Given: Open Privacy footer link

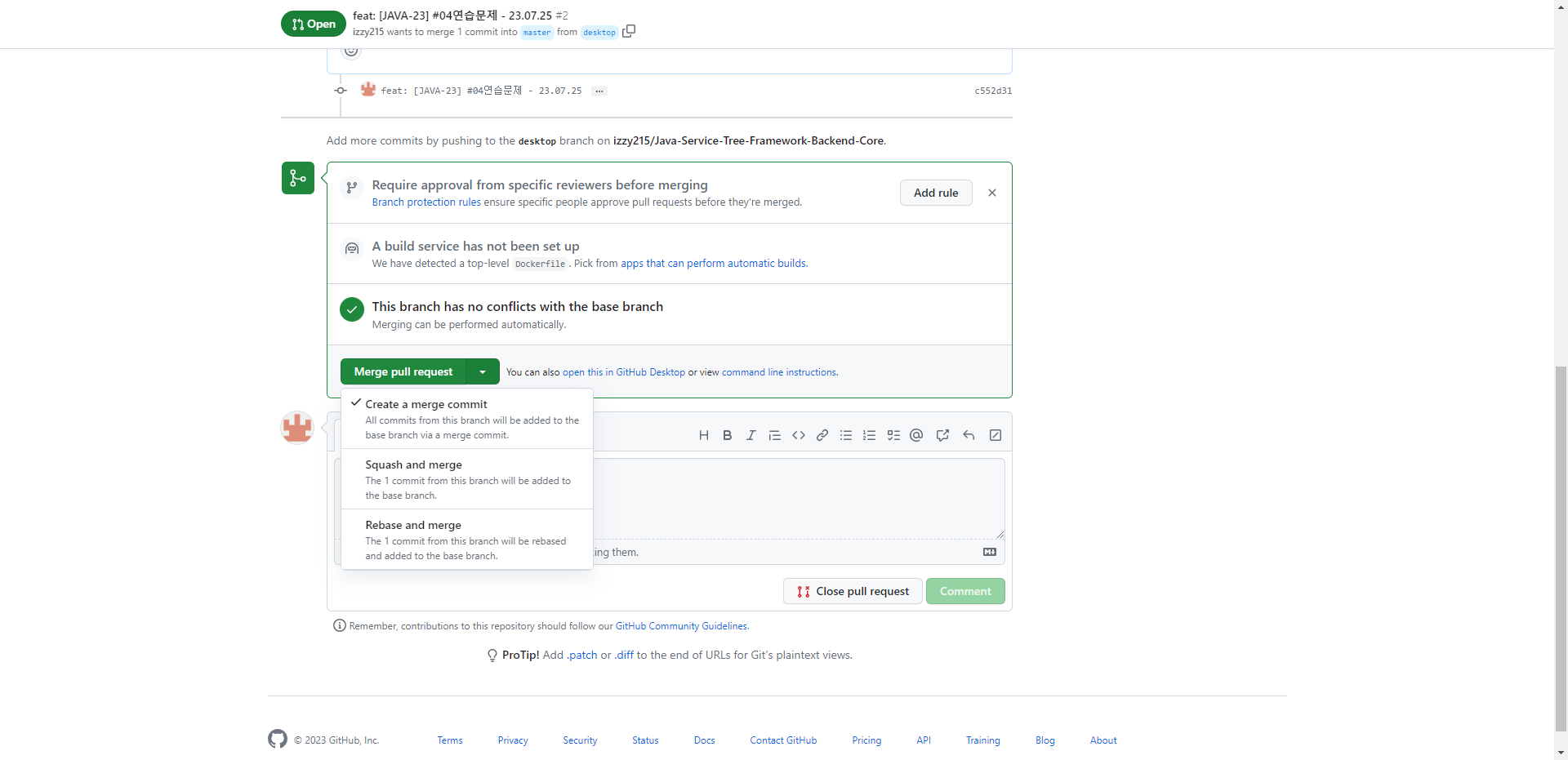Looking at the screenshot, I should pyautogui.click(x=513, y=740).
